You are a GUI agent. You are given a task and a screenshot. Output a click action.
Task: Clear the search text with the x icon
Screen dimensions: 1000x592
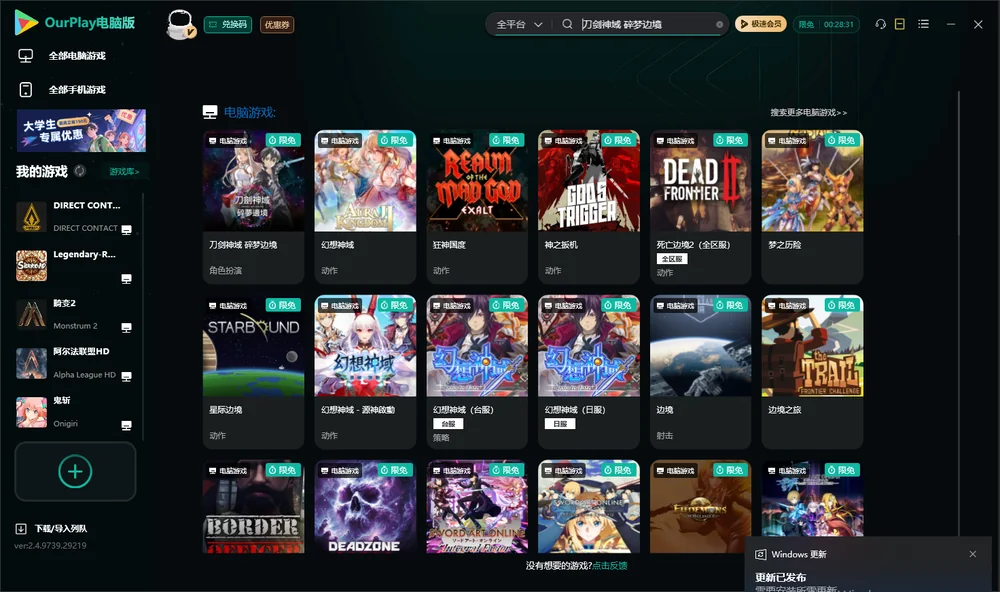point(719,24)
